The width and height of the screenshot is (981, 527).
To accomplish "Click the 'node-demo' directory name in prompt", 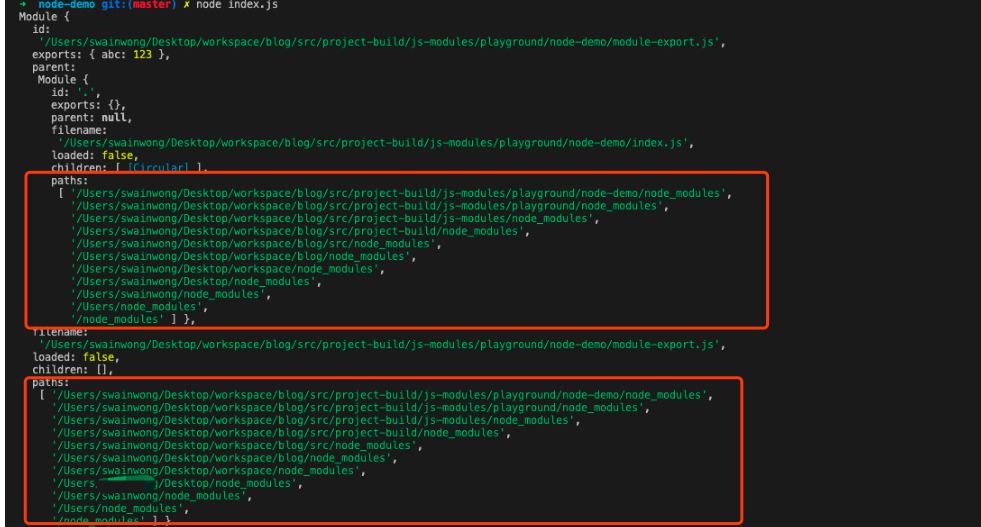I will (66, 5).
